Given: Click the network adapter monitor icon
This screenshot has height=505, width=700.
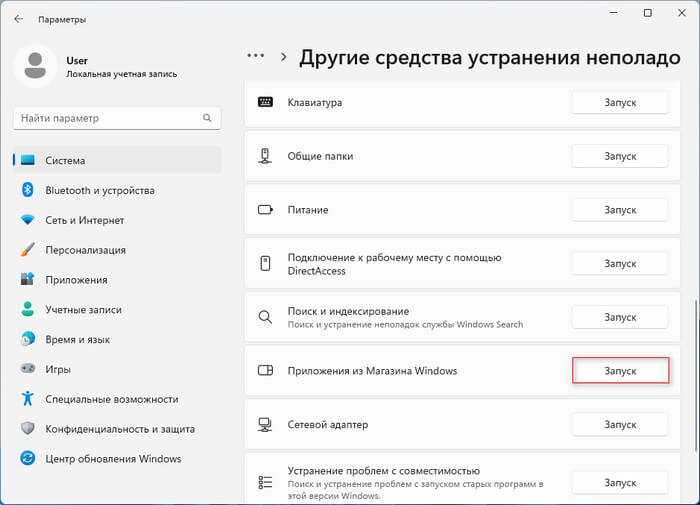Looking at the screenshot, I should [x=265, y=425].
